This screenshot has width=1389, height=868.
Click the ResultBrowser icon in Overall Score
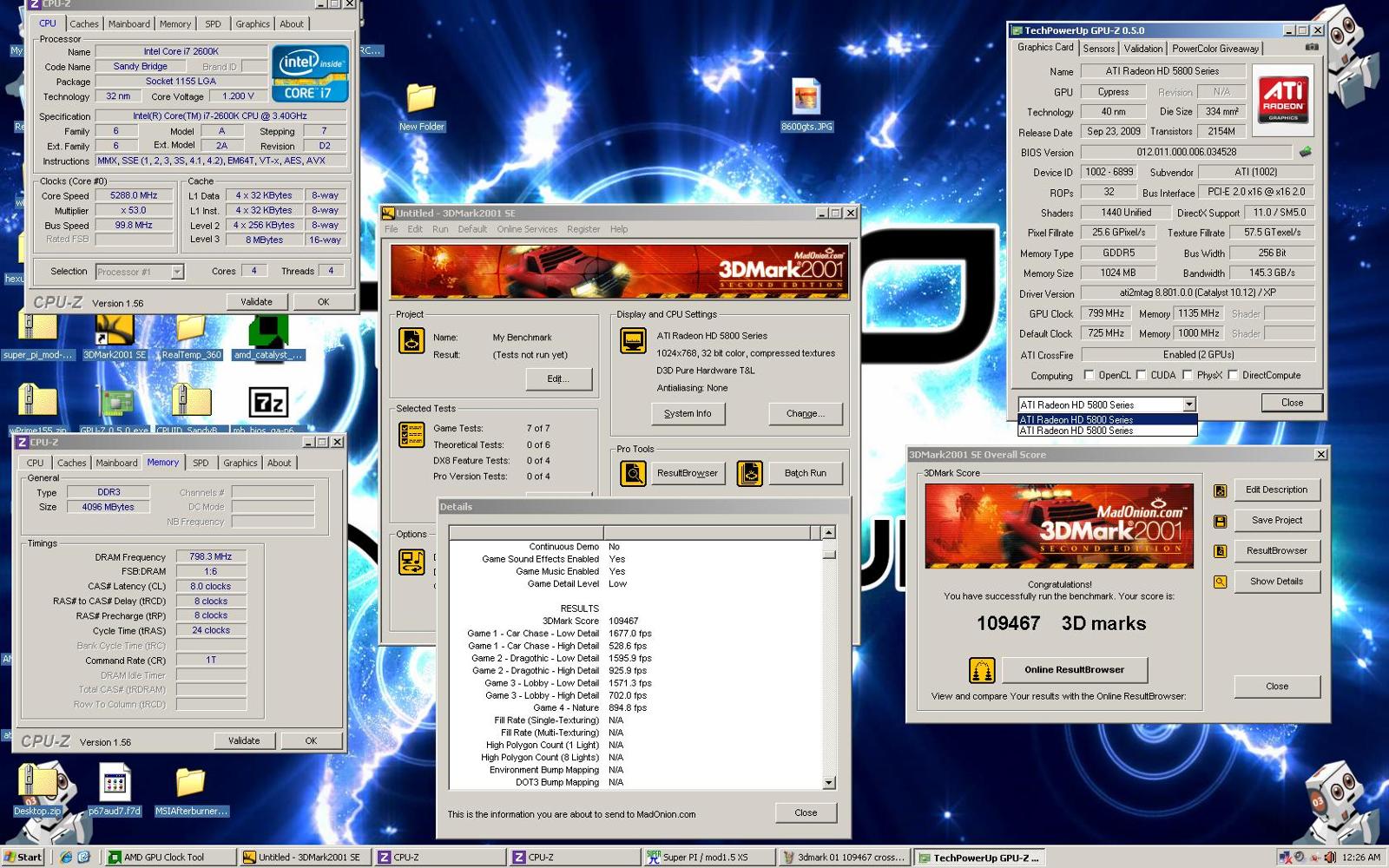[1220, 551]
